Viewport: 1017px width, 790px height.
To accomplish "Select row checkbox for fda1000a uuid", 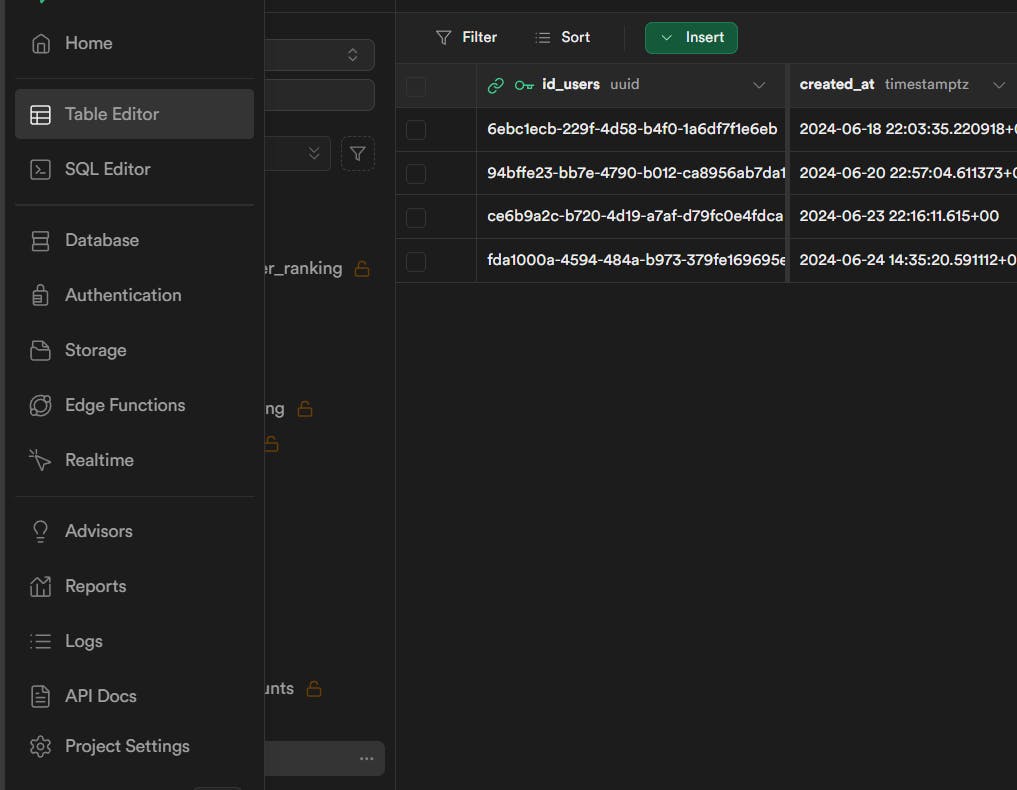I will [416, 261].
